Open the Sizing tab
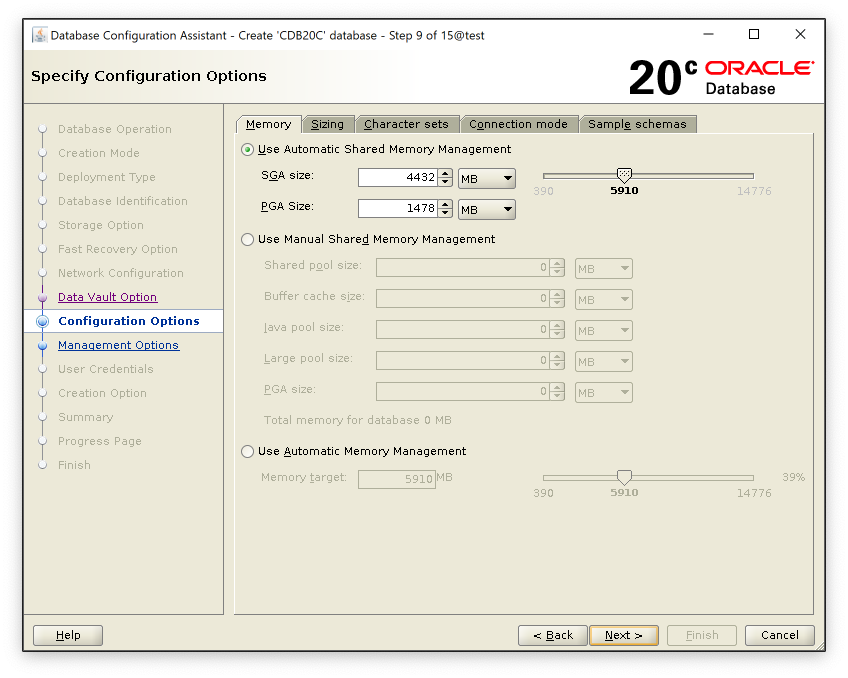 point(327,124)
